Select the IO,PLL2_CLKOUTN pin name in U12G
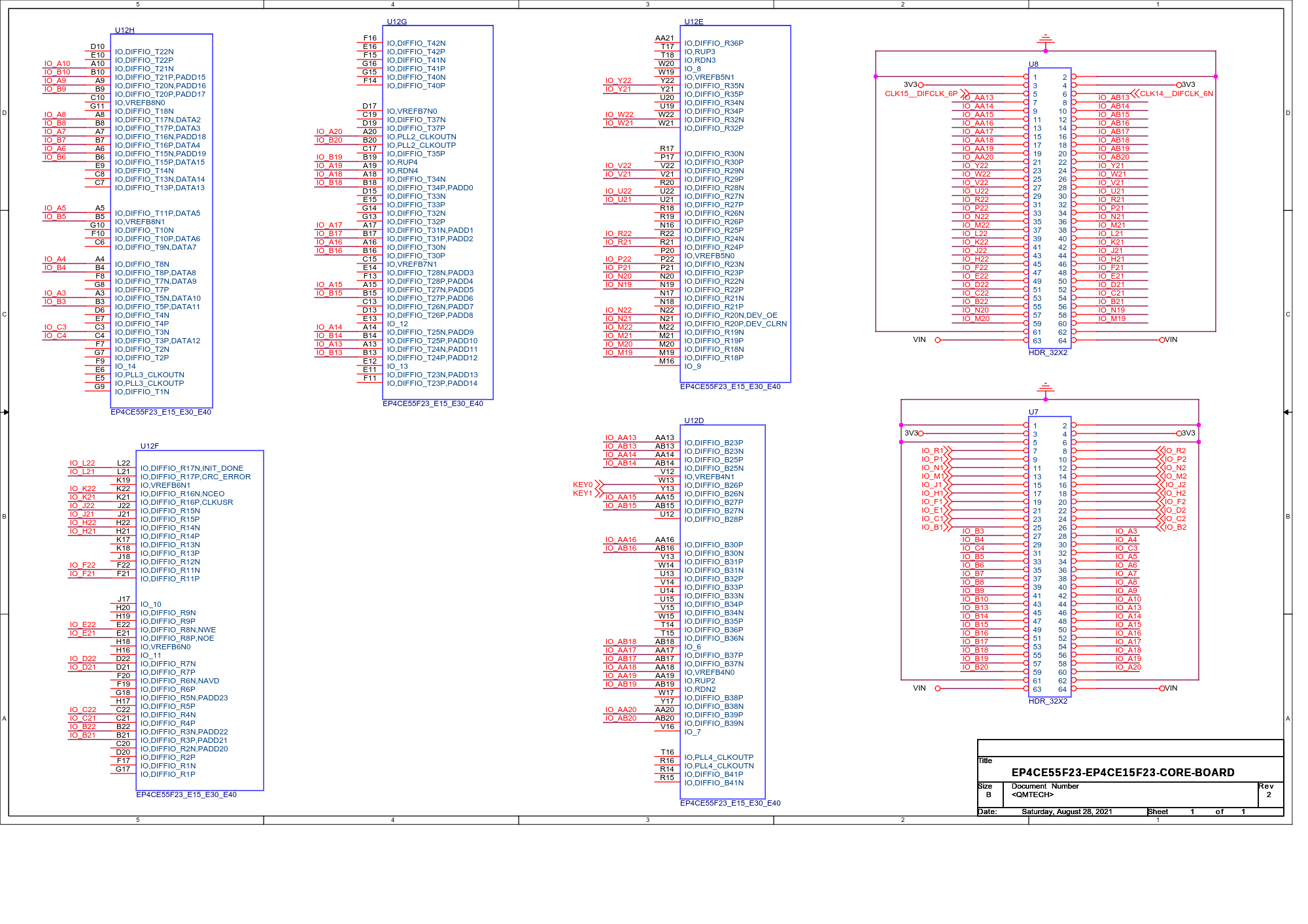Screen dimensions: 1308x924 click(x=421, y=137)
